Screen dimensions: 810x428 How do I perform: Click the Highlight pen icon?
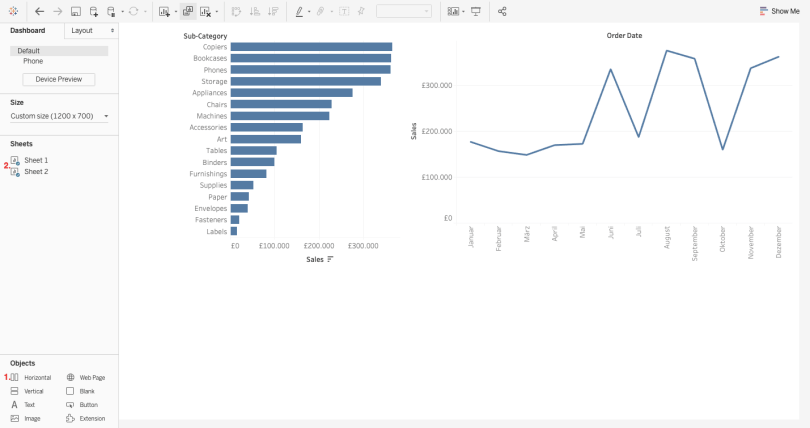point(299,11)
